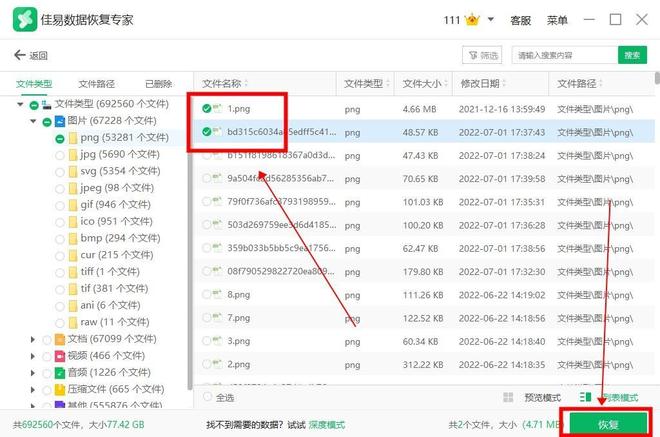This screenshot has height=437, width=660.
Task: Click the root 文件类型 computer icon
Action: tap(46, 104)
